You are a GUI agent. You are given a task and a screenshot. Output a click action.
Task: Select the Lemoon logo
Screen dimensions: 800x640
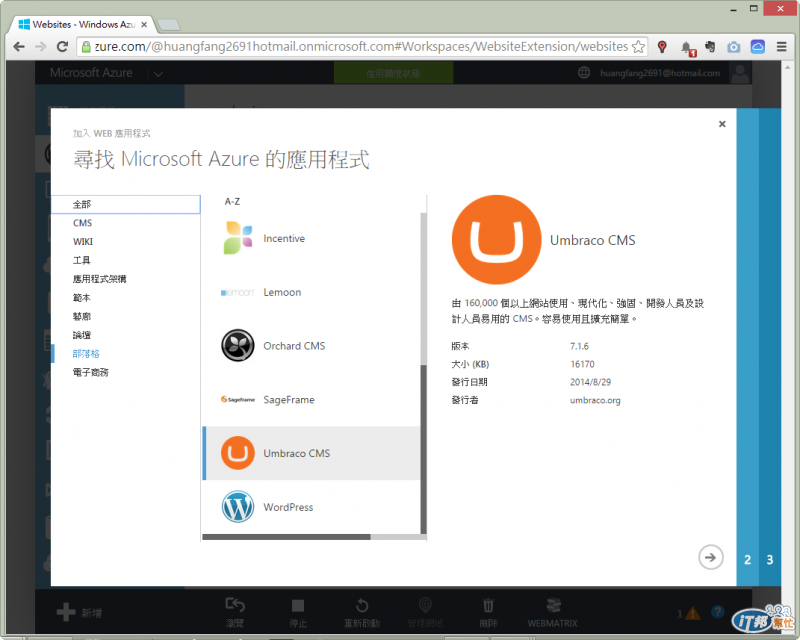coord(238,292)
